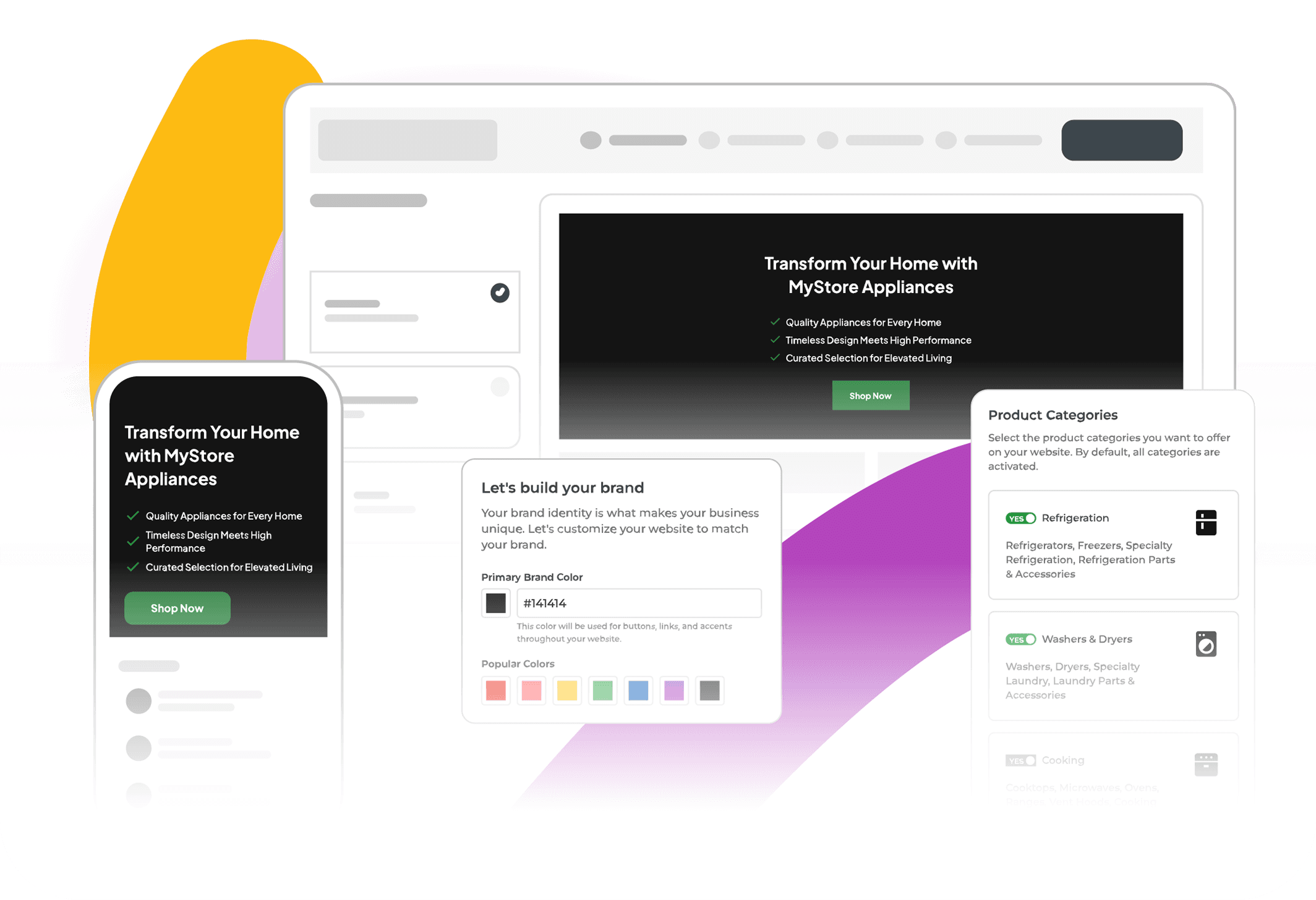
Task: Click the washing machine icon
Action: coord(1205,644)
